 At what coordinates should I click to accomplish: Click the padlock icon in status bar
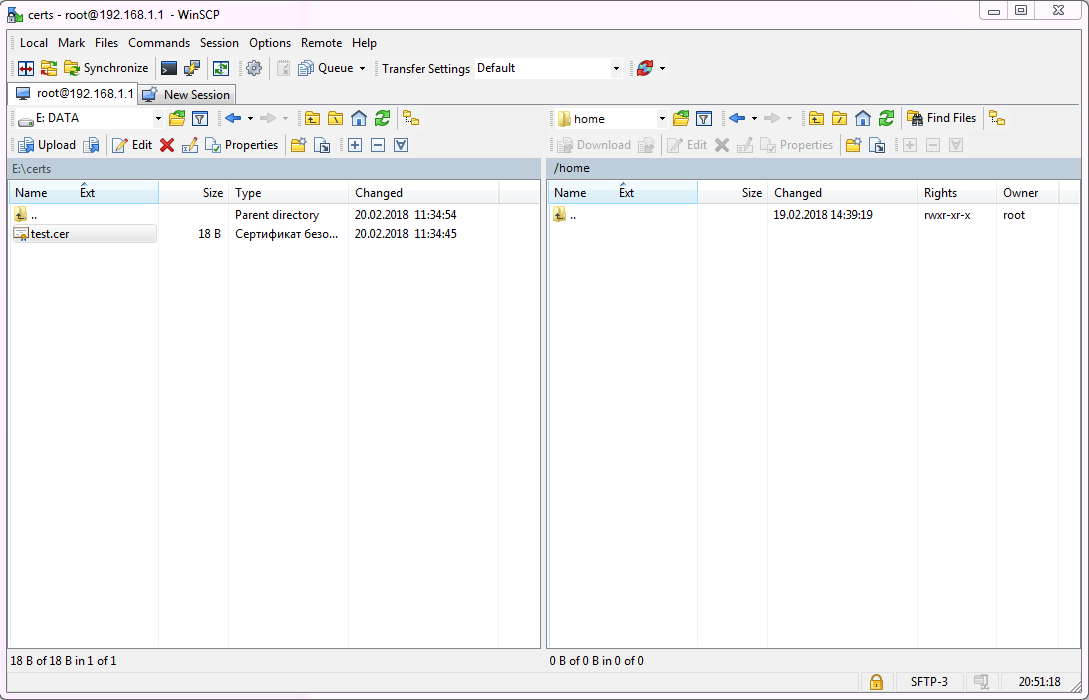876,681
